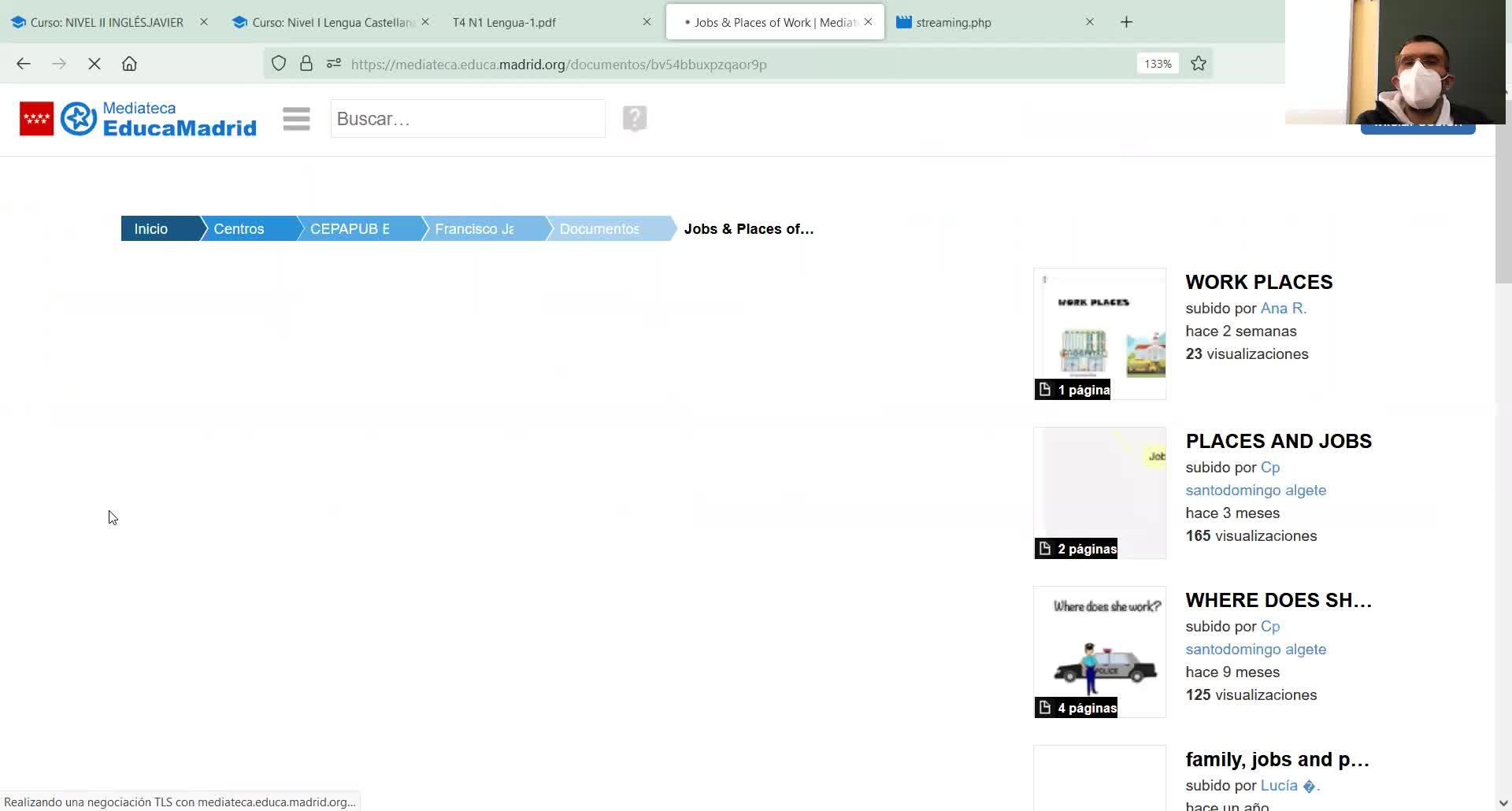Open a new browser tab
This screenshot has width=1512, height=811.
click(x=1126, y=22)
